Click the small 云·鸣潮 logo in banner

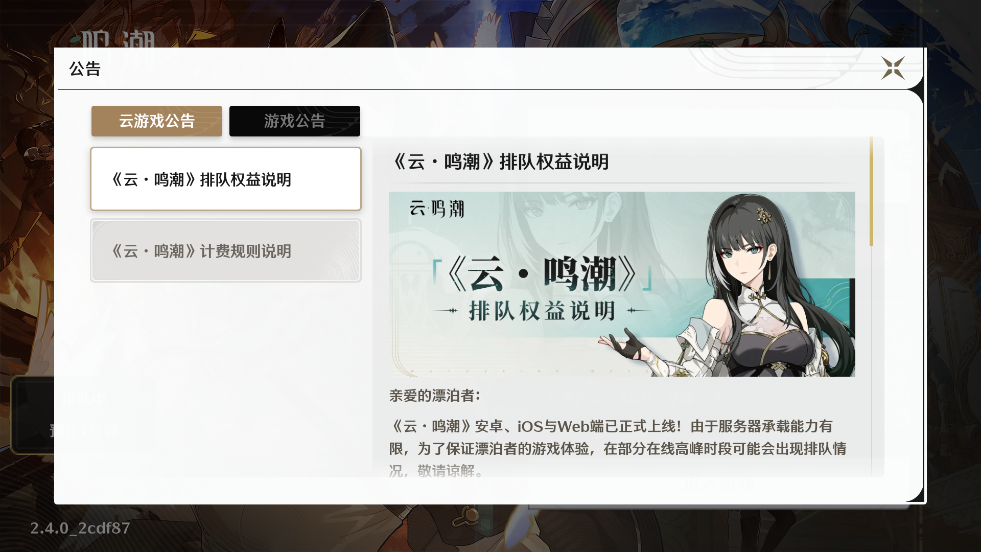coord(437,208)
